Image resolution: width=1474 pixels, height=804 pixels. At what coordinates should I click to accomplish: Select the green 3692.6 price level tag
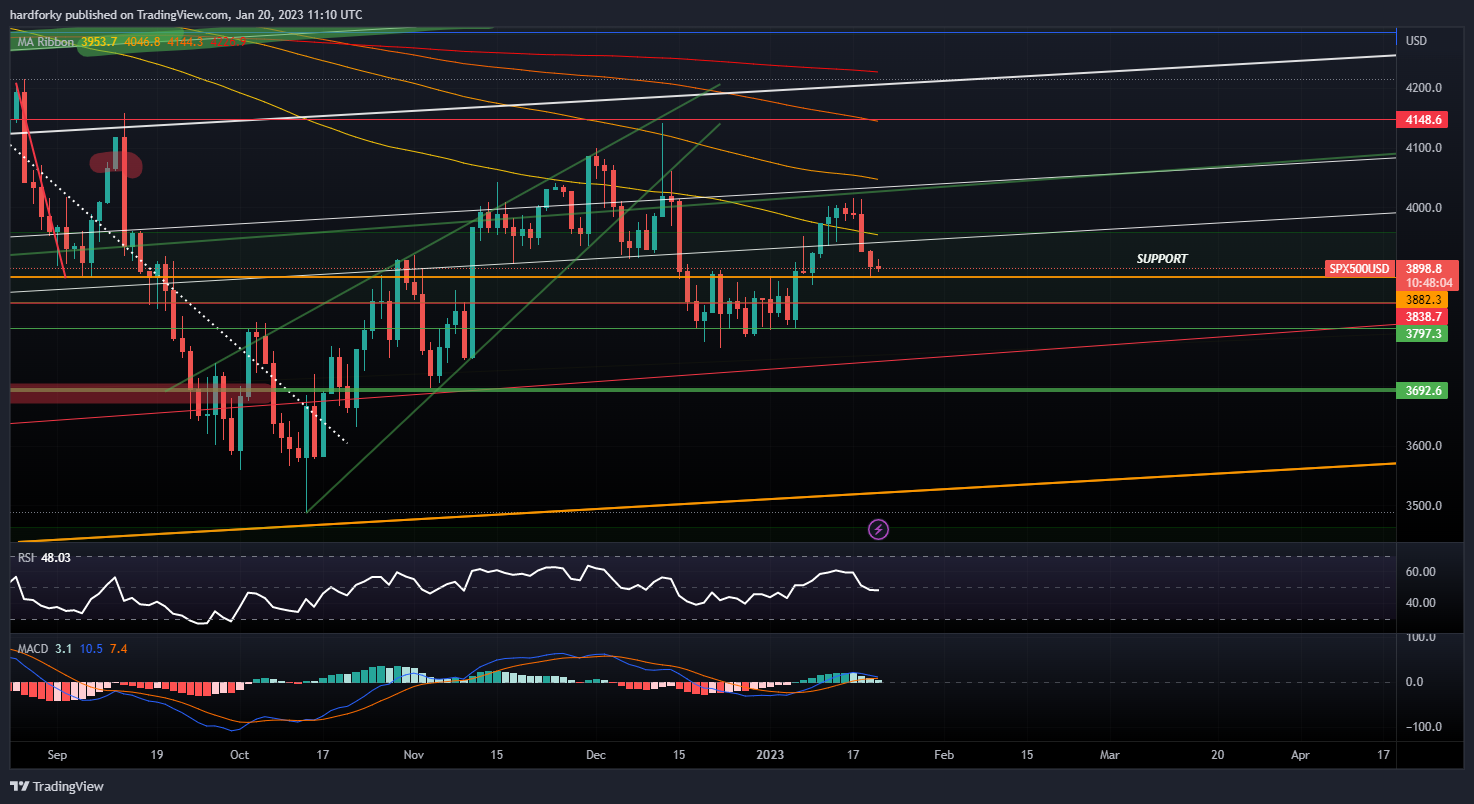tap(1423, 391)
